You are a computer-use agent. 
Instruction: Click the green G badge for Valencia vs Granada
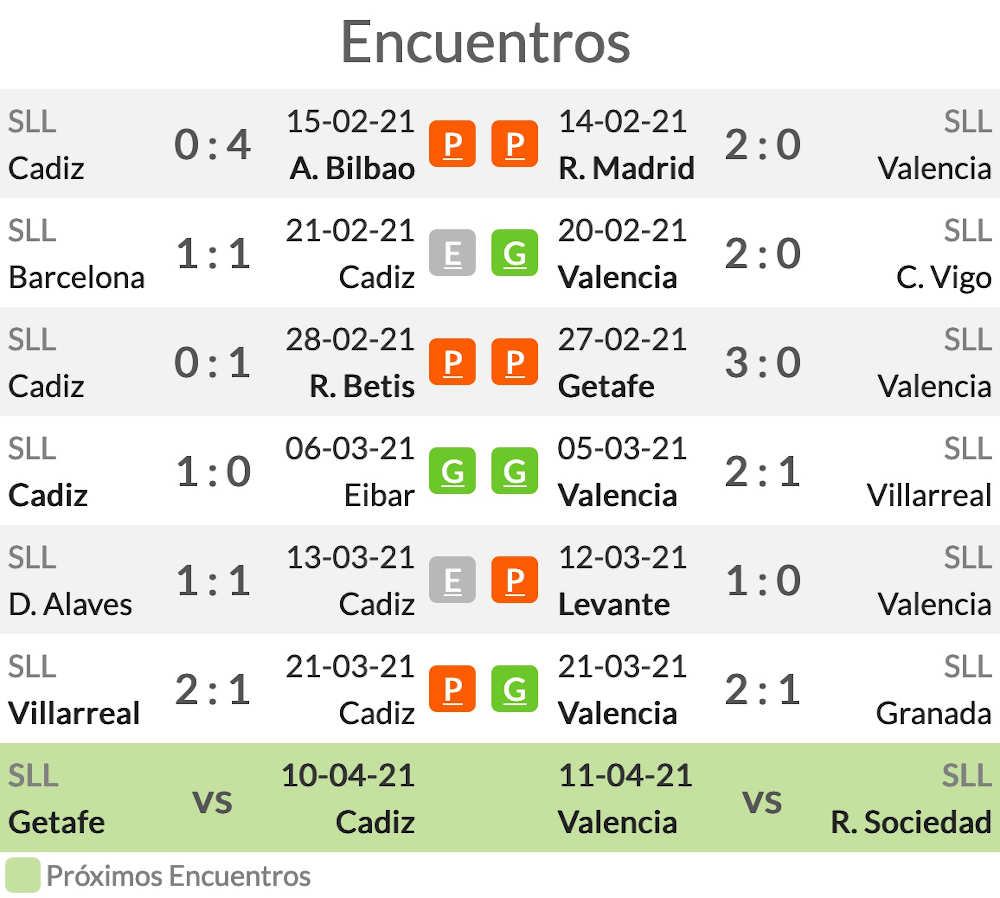pyautogui.click(x=515, y=689)
